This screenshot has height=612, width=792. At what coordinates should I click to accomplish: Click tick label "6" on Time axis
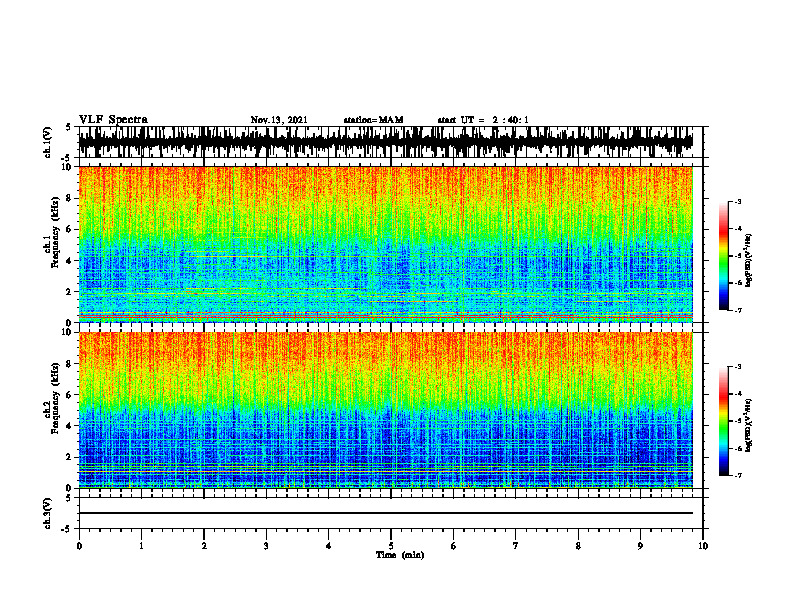click(x=454, y=546)
